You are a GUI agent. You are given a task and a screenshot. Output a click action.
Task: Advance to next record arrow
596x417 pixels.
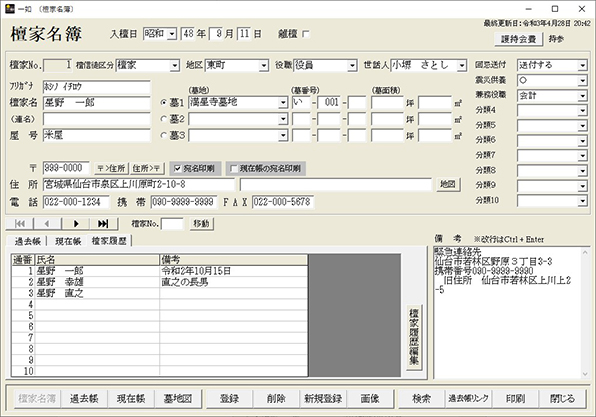(x=76, y=224)
